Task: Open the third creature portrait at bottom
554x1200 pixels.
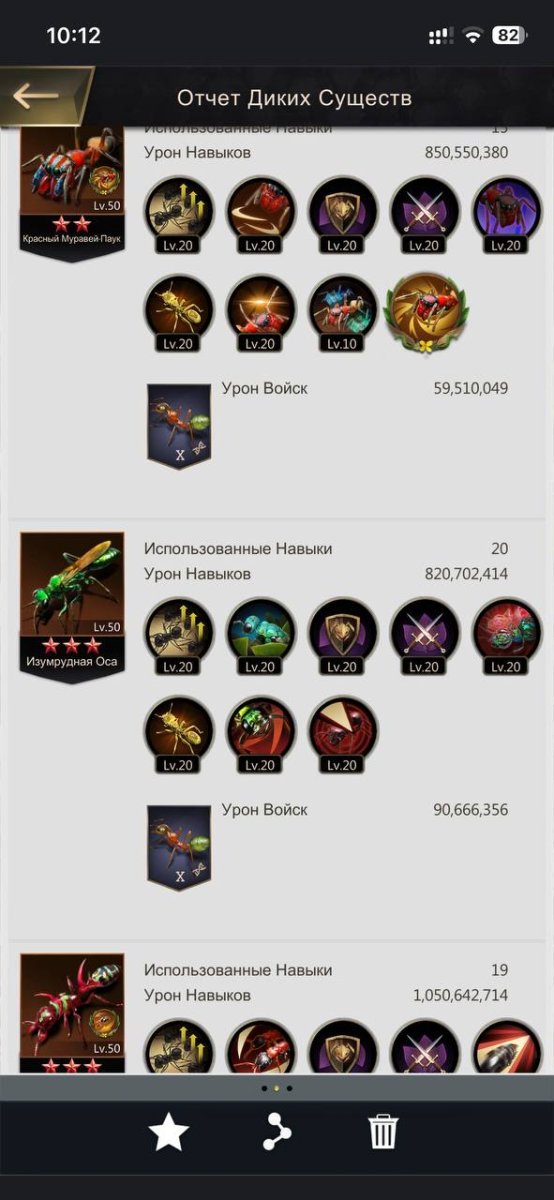Action: [72, 1013]
